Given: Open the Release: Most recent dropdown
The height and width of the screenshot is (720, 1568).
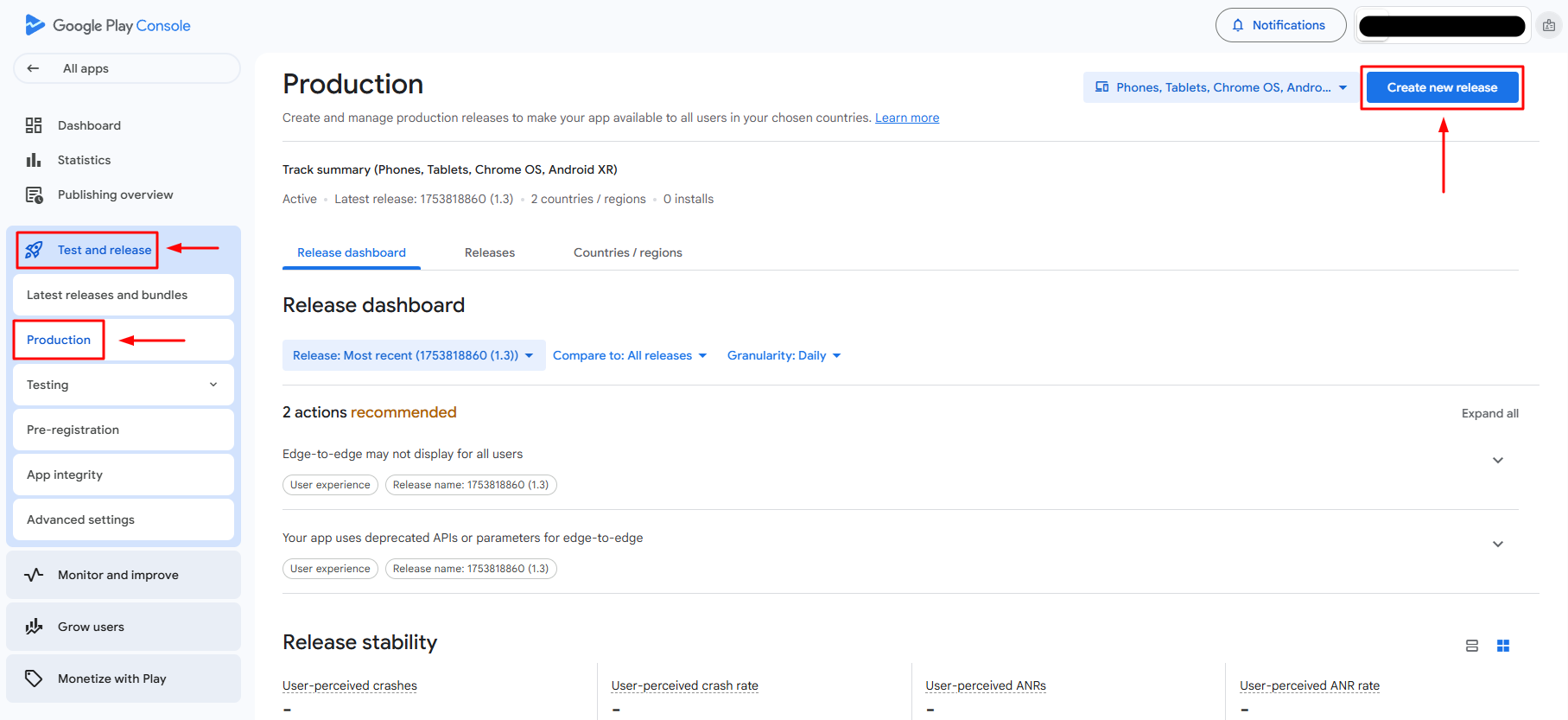Looking at the screenshot, I should point(414,355).
